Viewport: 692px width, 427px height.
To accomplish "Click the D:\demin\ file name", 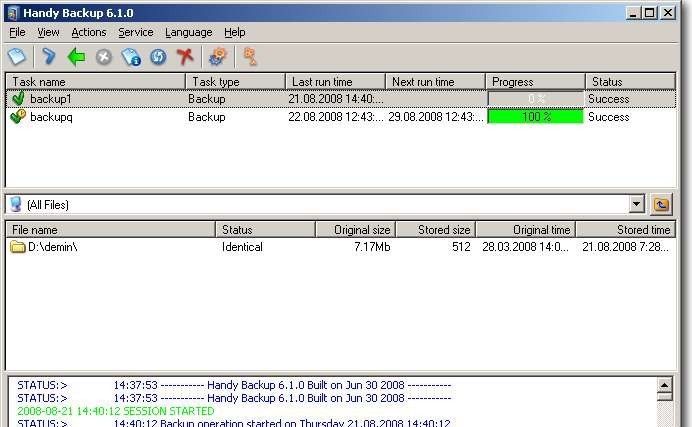I will tap(53, 247).
